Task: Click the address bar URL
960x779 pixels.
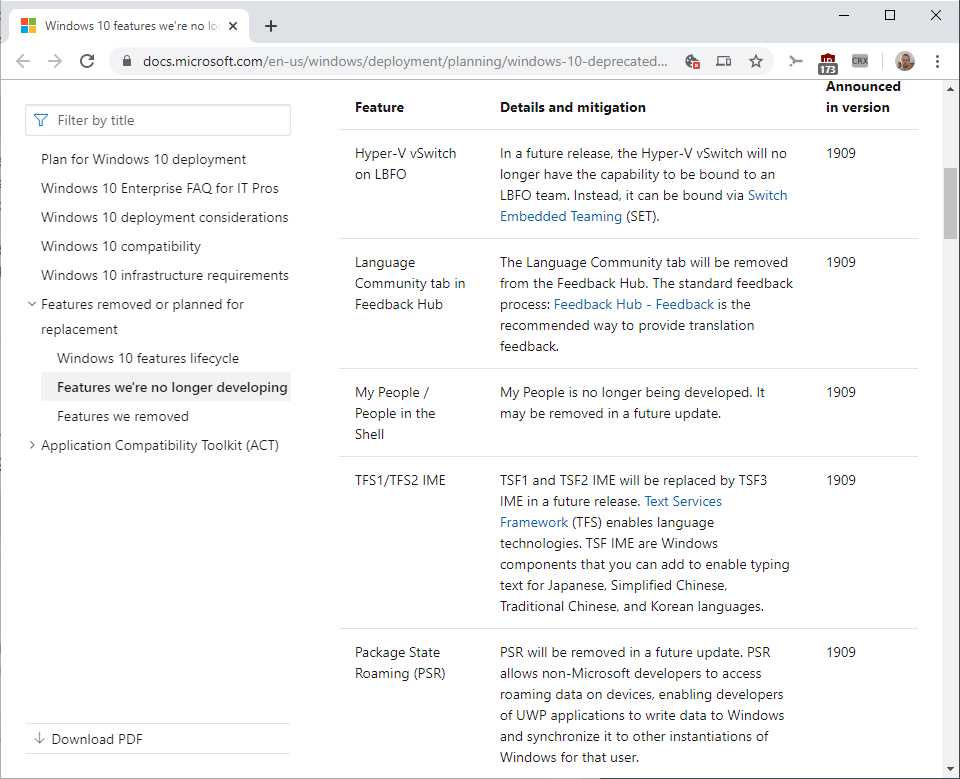Action: pos(405,61)
